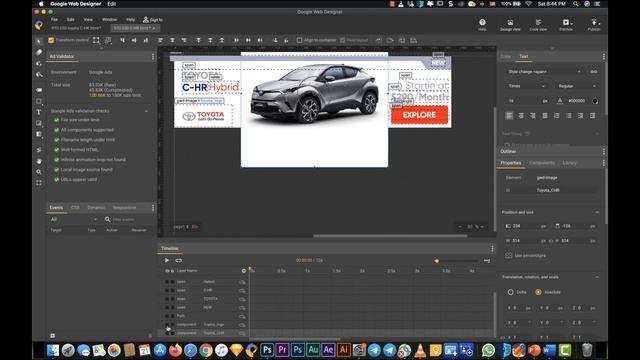Screen dimensions: 640x360
Task: Click the animation icon of the Hybrid layer
Action: pyautogui.click(x=242, y=282)
